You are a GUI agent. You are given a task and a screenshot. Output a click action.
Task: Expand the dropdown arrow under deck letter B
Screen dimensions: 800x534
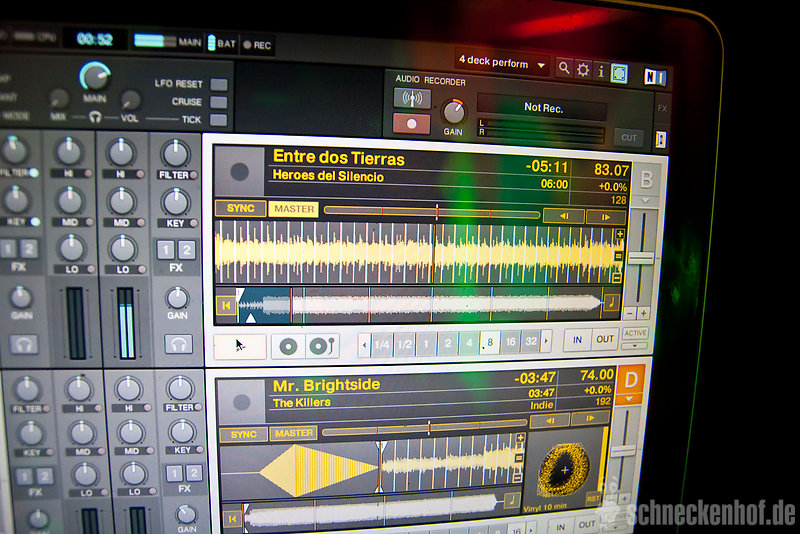[x=646, y=200]
